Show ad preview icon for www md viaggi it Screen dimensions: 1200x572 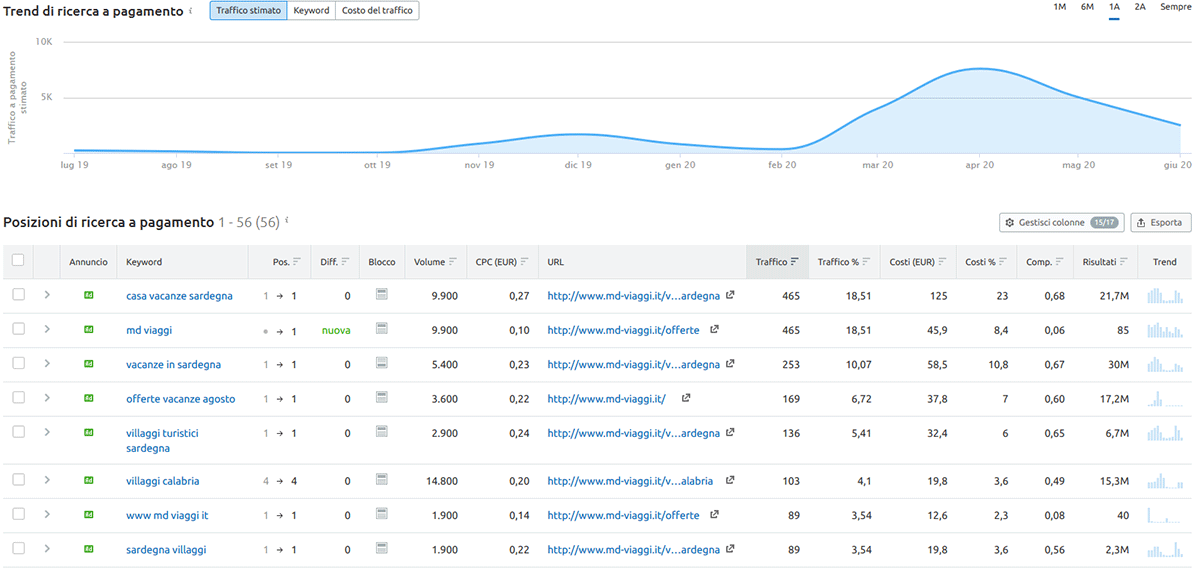coord(88,515)
